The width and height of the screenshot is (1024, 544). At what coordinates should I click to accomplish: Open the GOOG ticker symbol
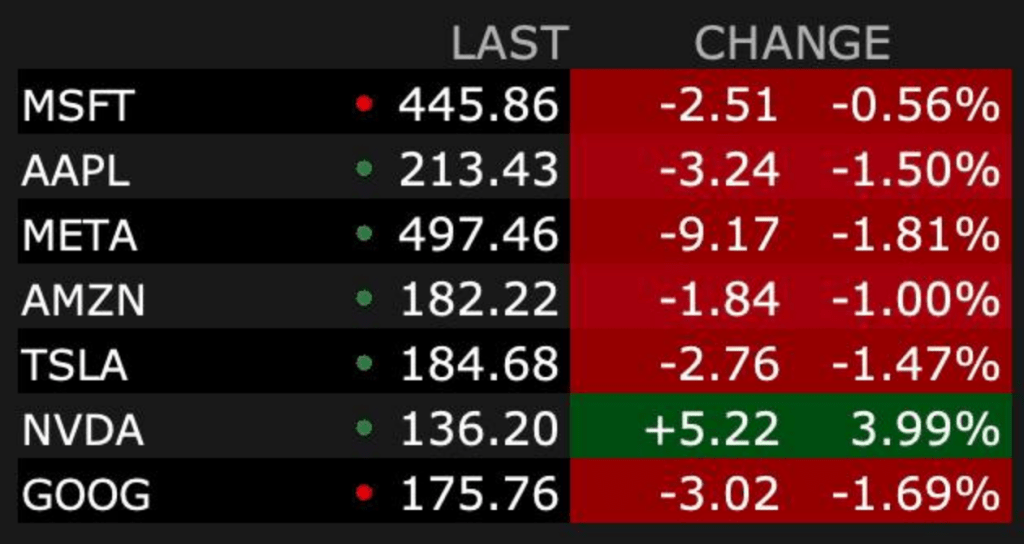(86, 495)
